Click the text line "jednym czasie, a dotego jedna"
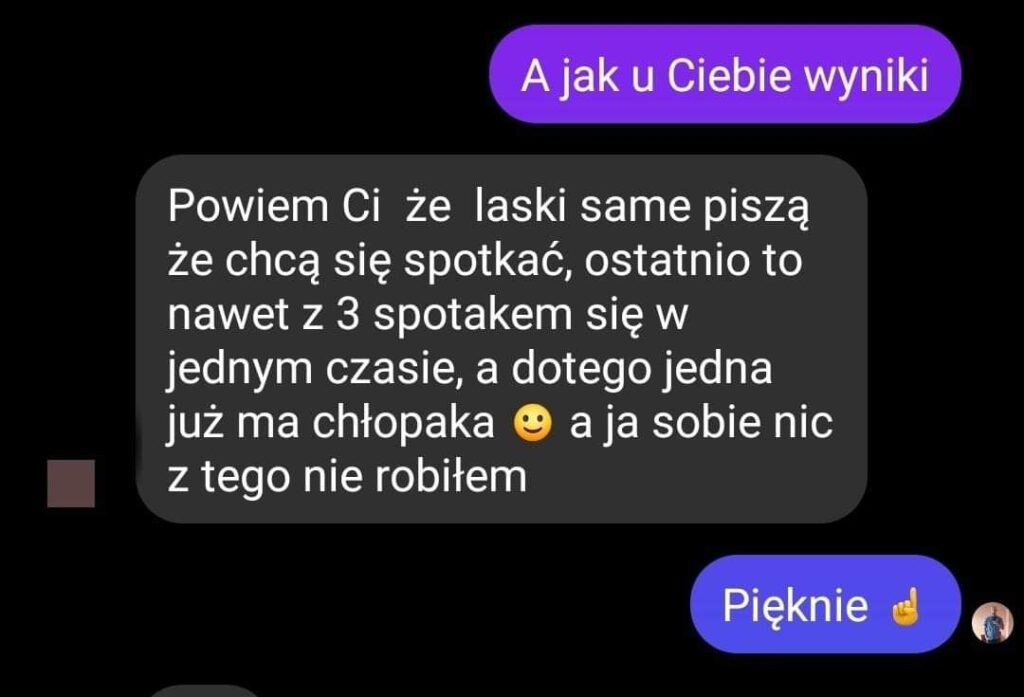The image size is (1024, 697). [x=469, y=369]
